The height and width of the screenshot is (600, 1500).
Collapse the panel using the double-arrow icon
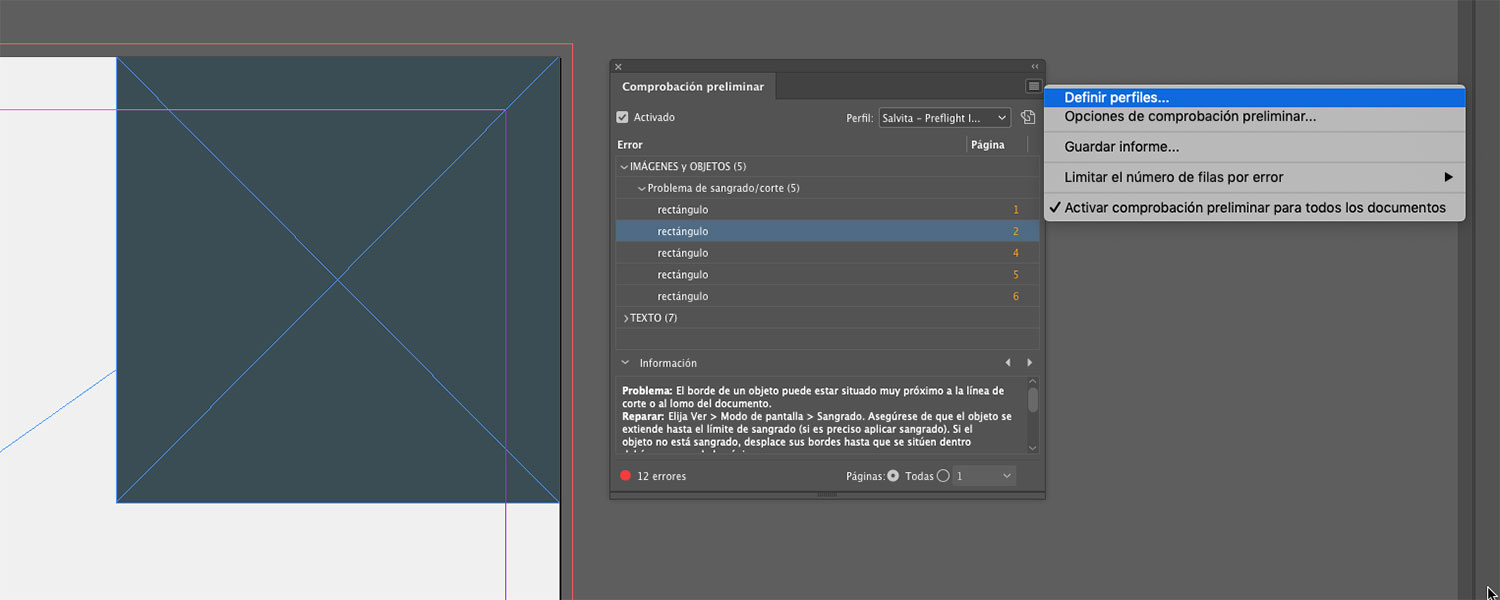click(x=1035, y=67)
